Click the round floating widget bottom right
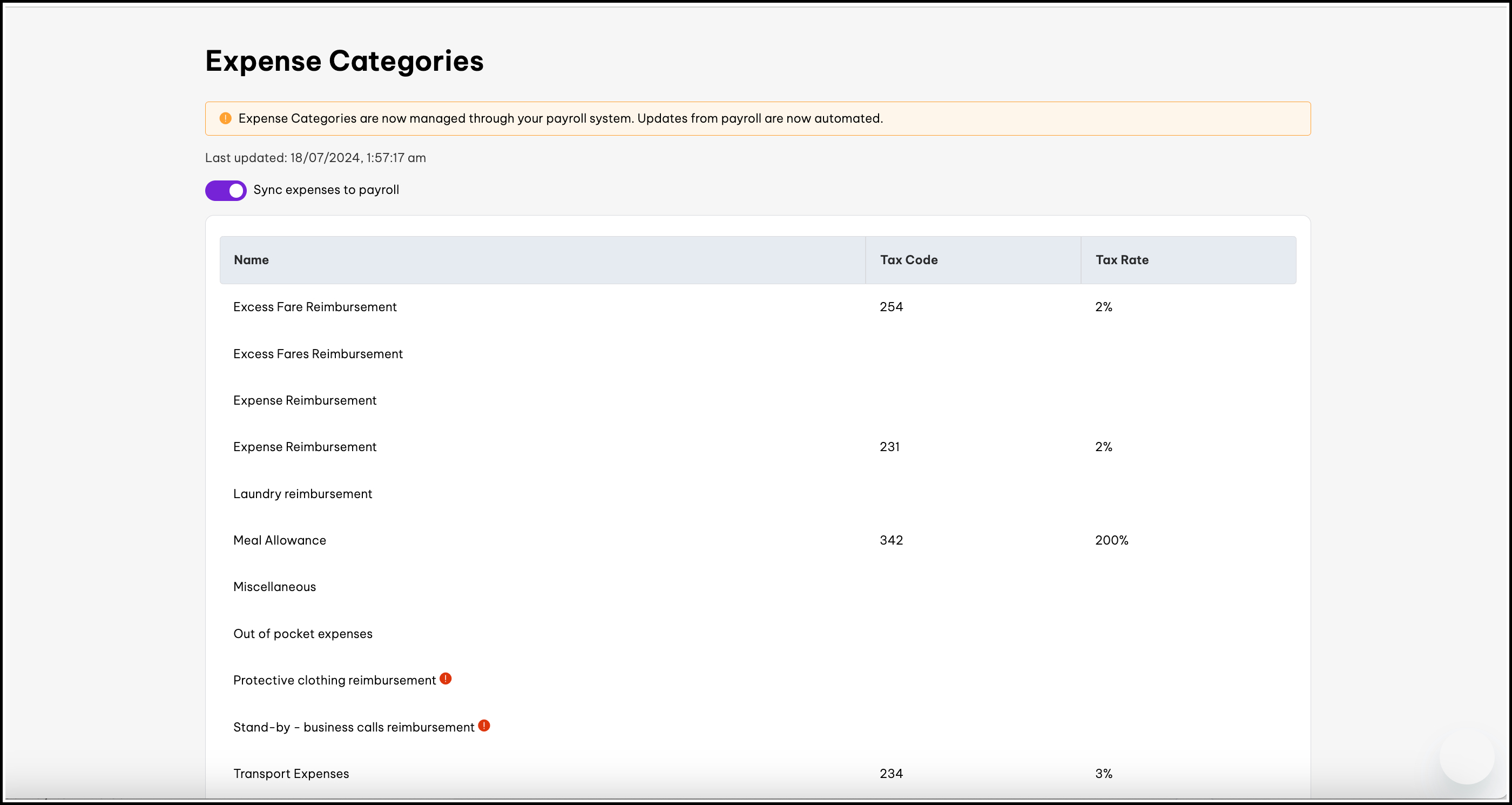 (x=1466, y=757)
